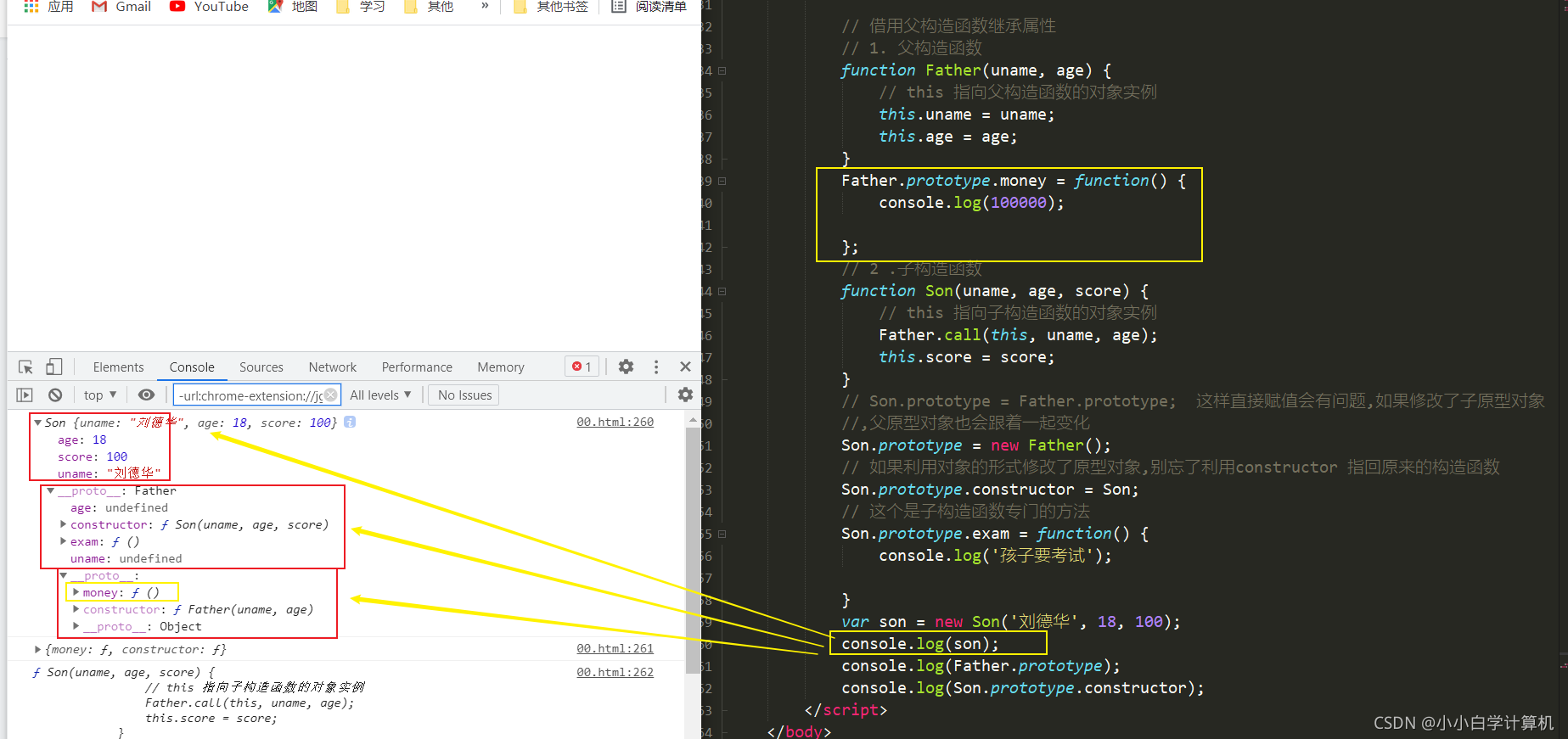Fold the Father.prototype.money code block

coord(722,181)
